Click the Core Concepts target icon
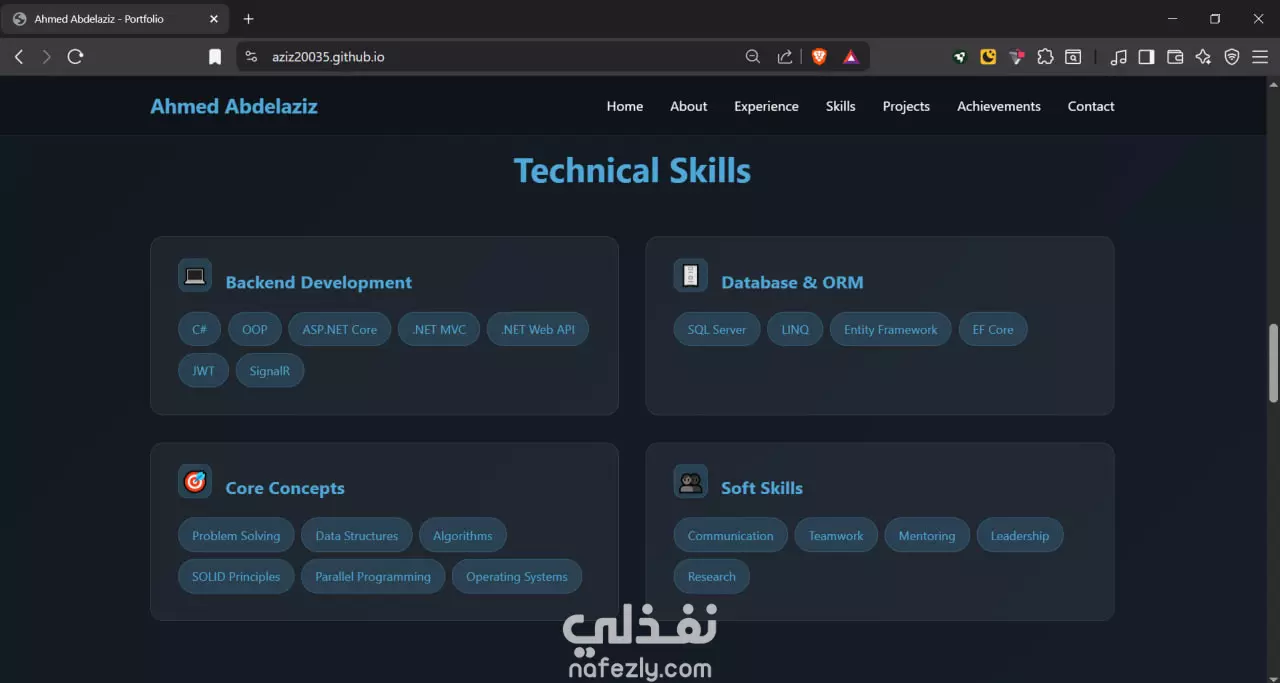This screenshot has width=1280, height=683. 195,482
